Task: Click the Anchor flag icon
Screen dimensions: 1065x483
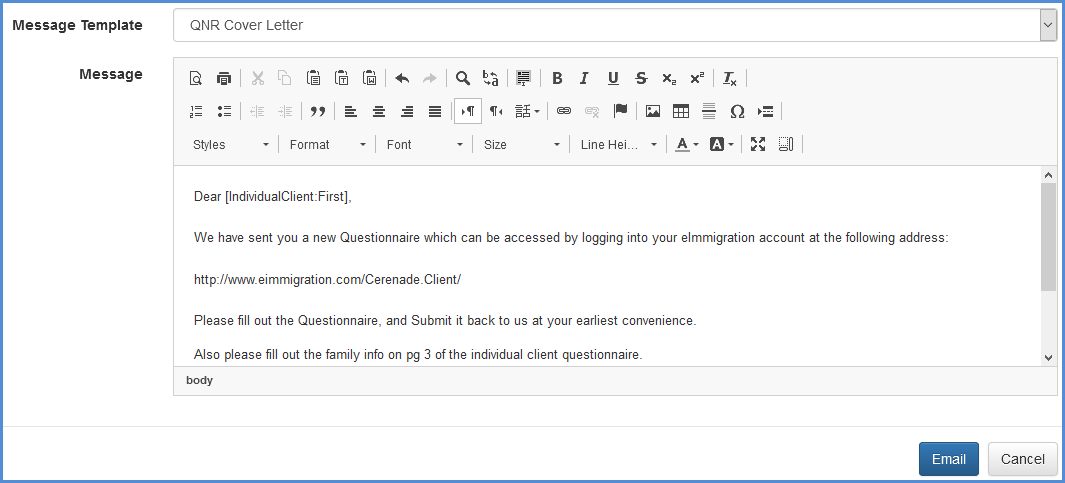Action: pos(620,111)
